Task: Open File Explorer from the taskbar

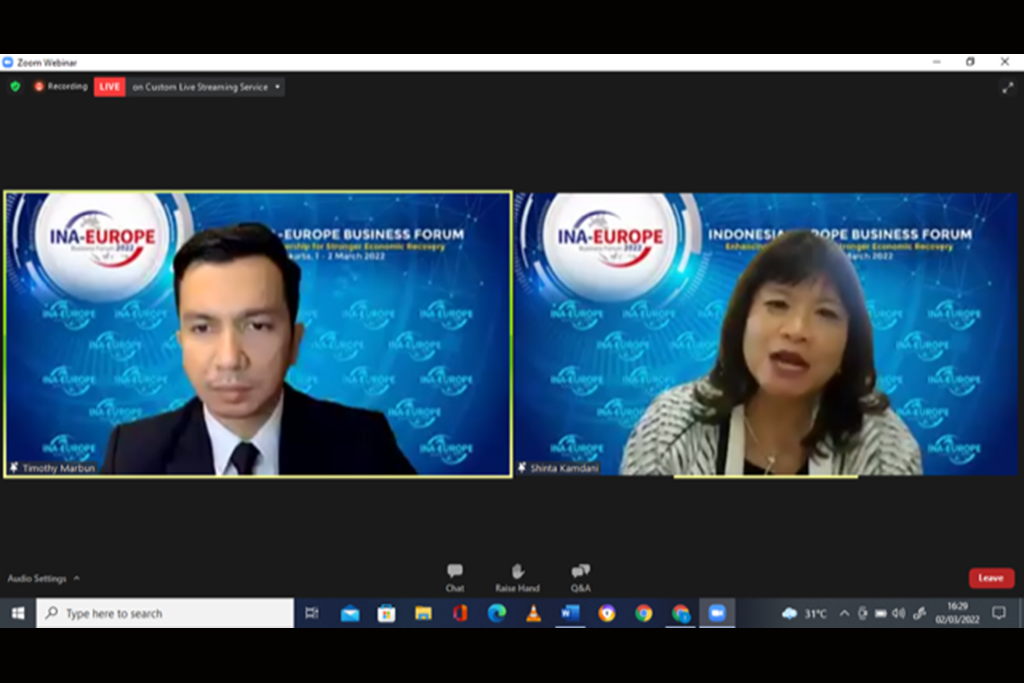Action: pos(423,613)
